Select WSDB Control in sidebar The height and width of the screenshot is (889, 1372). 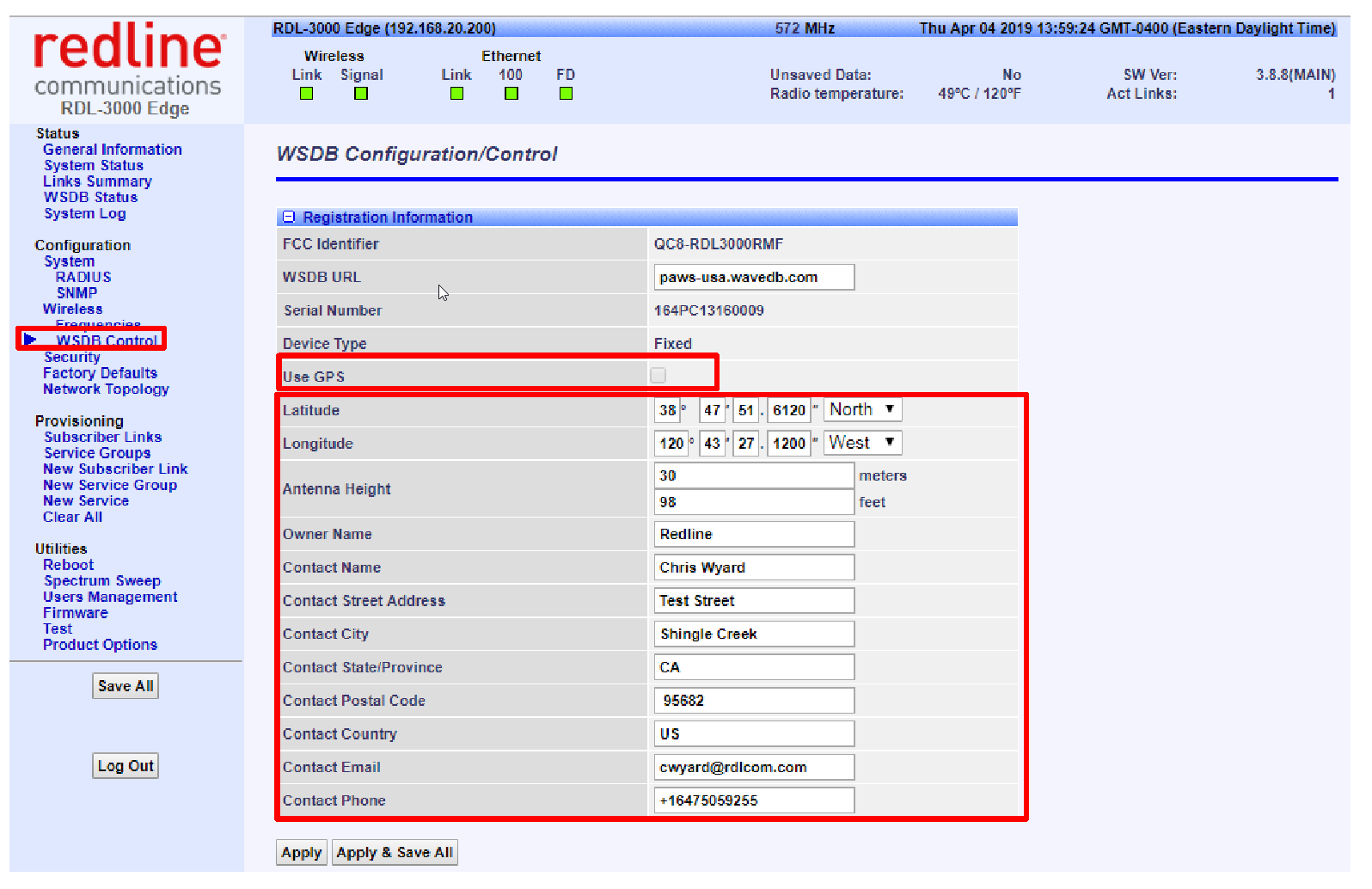click(x=107, y=340)
